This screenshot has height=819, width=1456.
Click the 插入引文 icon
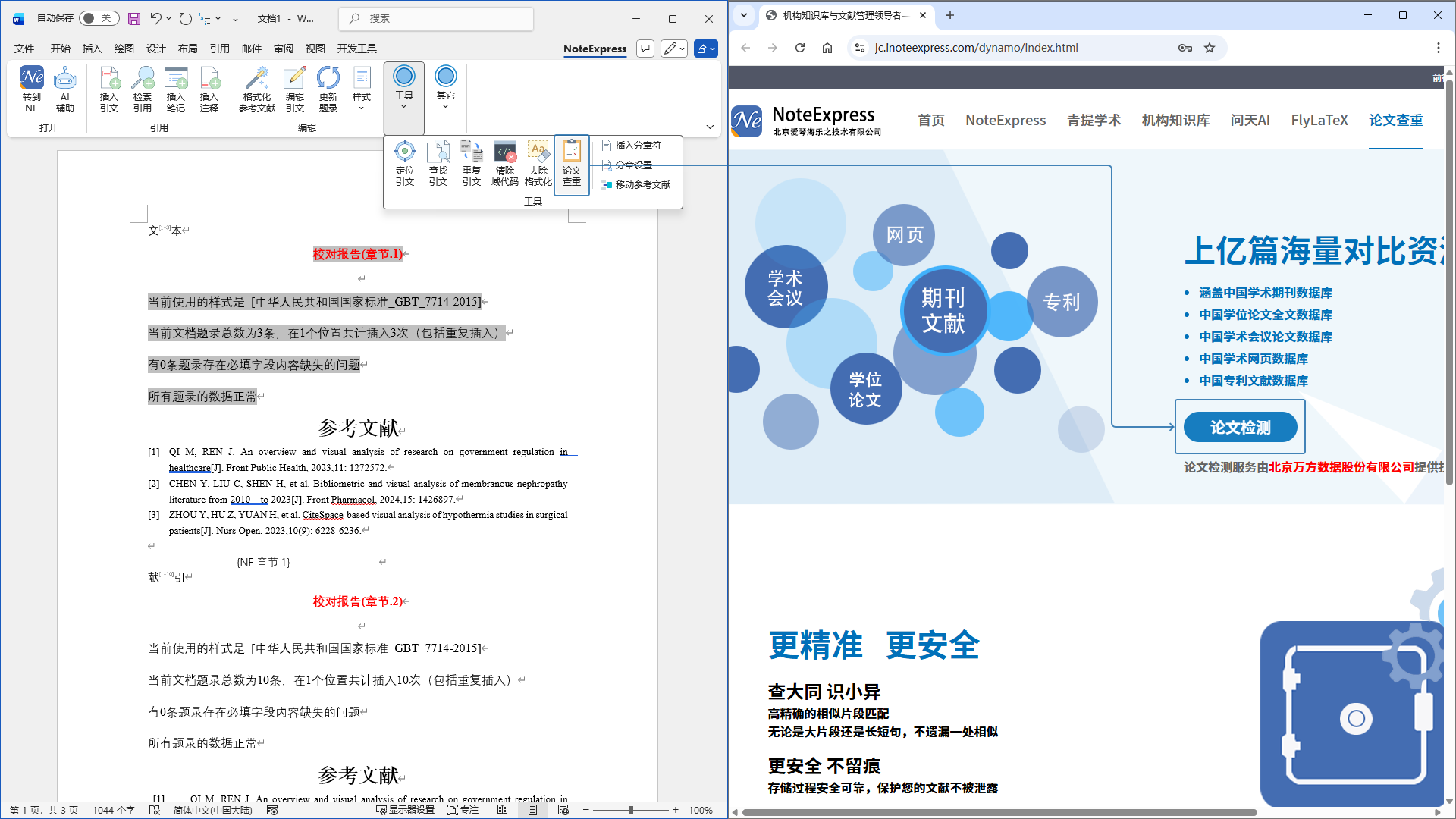pos(109,89)
